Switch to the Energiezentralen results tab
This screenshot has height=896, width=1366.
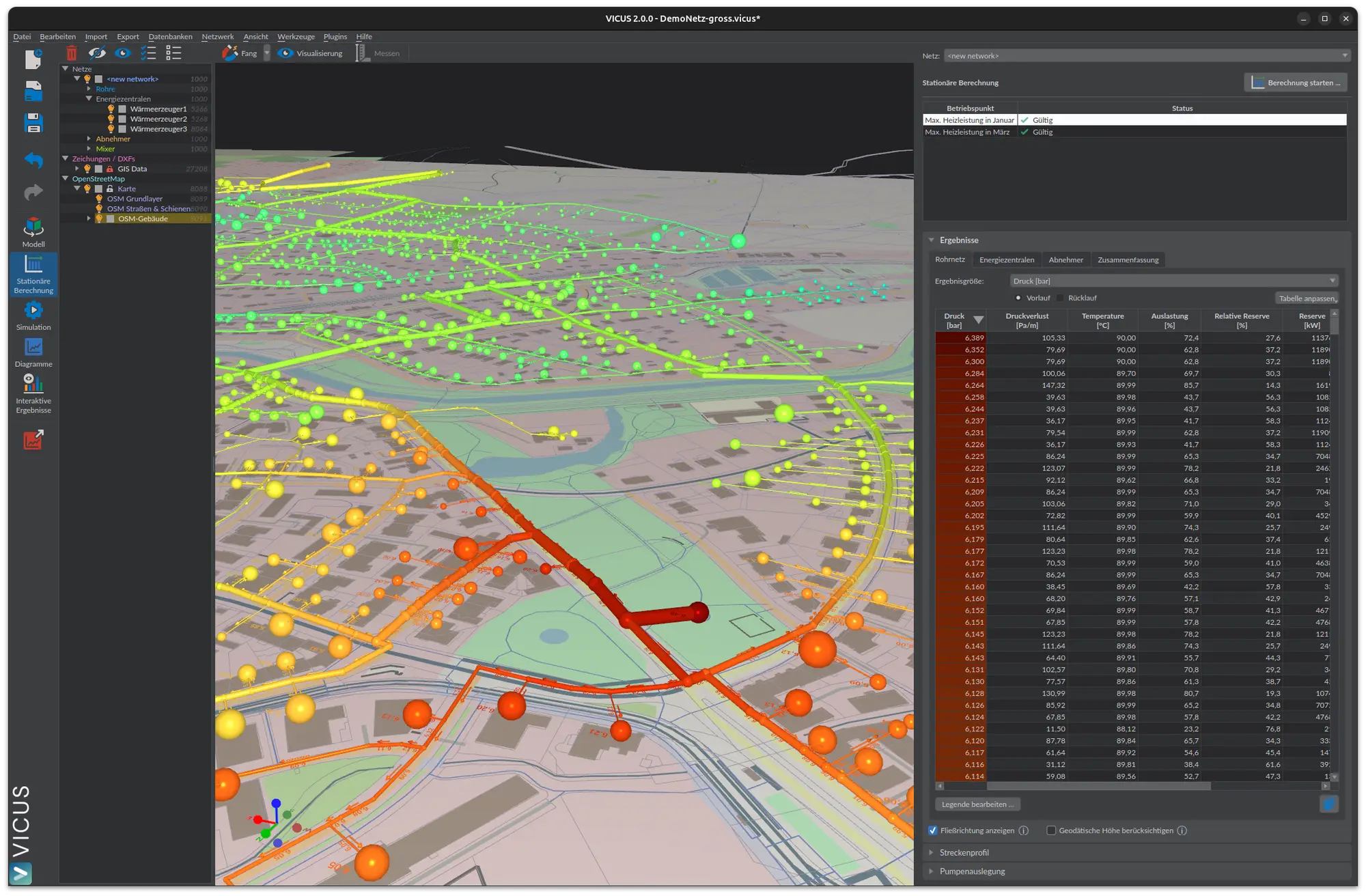click(x=1007, y=260)
